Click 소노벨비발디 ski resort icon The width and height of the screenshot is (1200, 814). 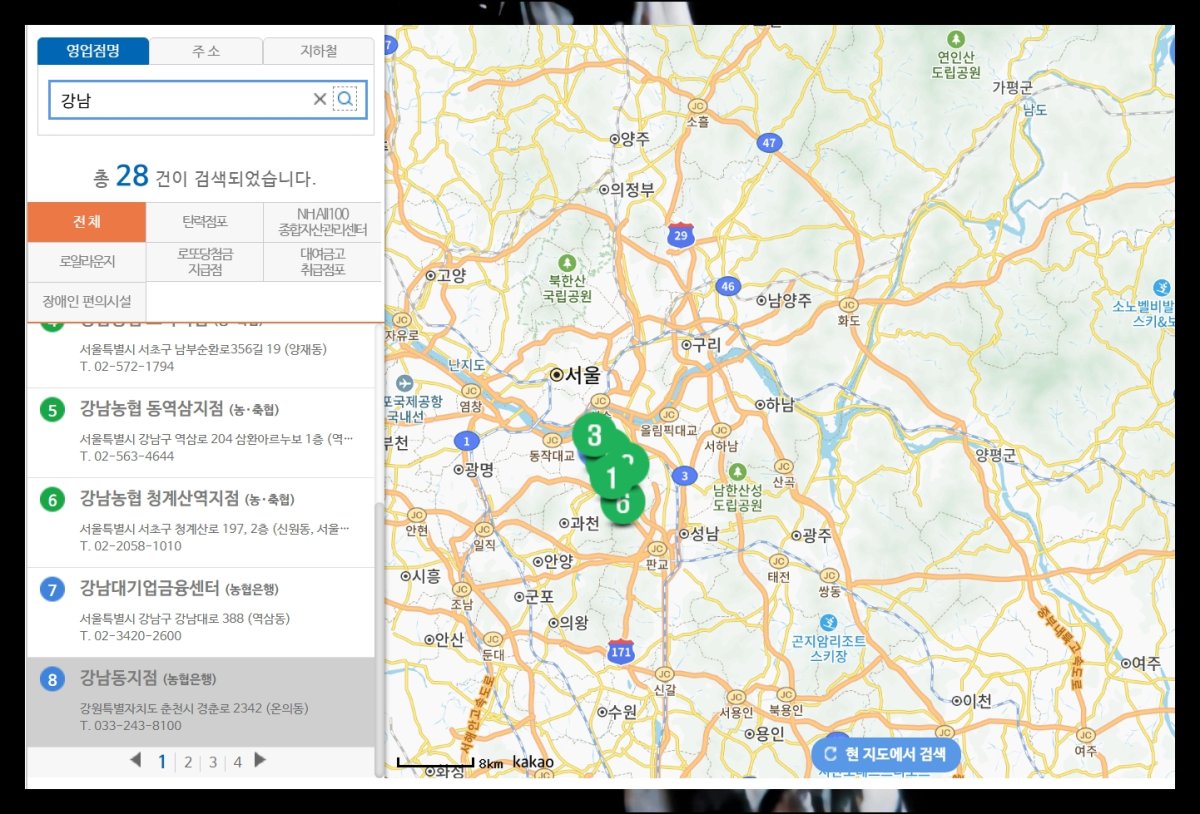click(1162, 287)
